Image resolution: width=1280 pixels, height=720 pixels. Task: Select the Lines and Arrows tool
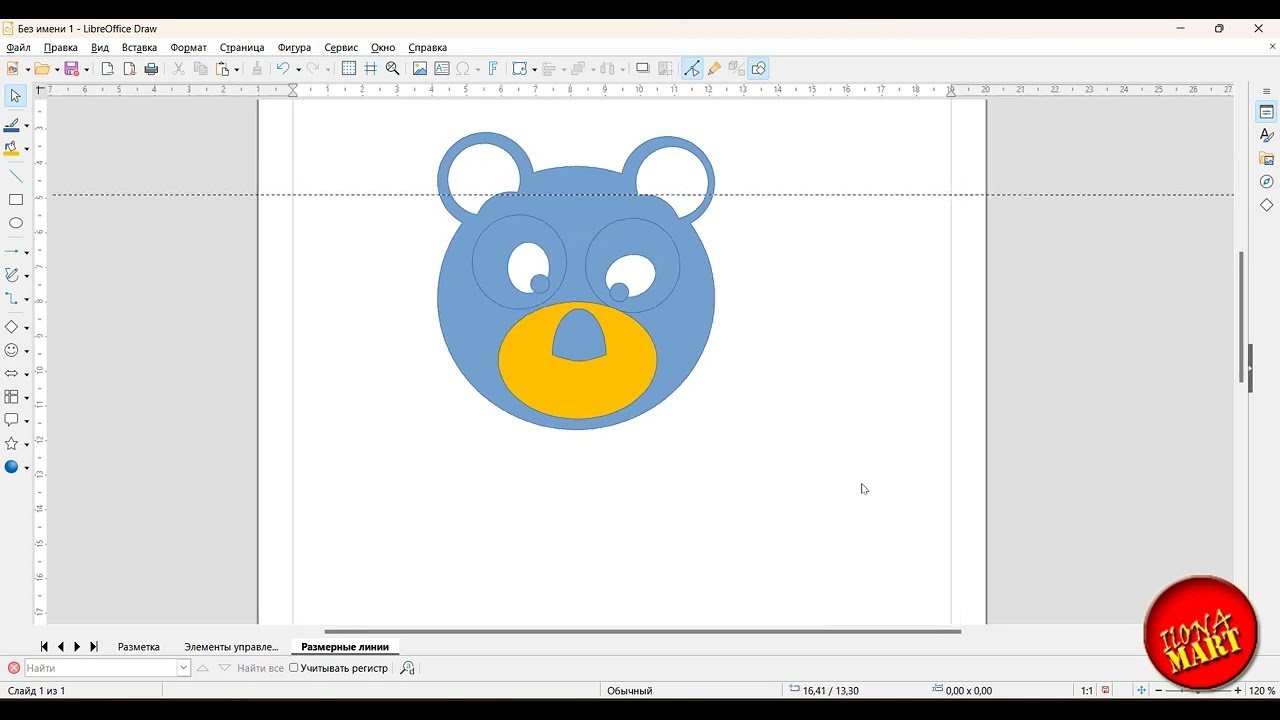point(12,252)
